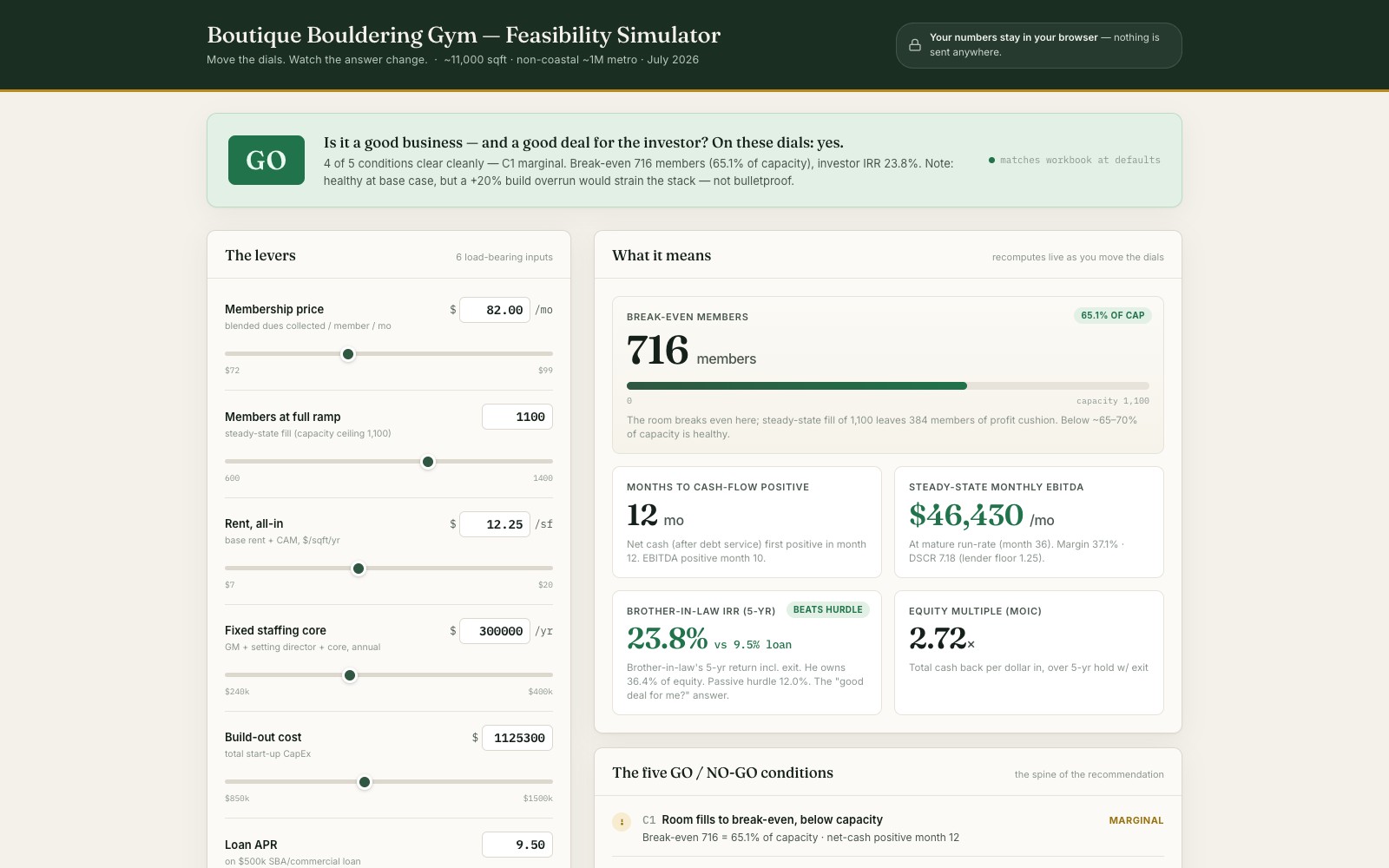Viewport: 1389px width, 868px height.
Task: Click the Build-out cost slider handle
Action: tap(365, 782)
